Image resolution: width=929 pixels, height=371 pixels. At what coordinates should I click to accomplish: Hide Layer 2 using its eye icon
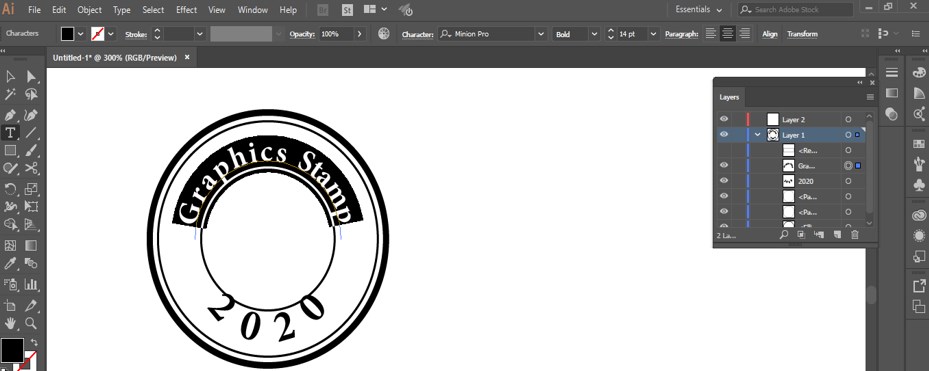[724, 119]
